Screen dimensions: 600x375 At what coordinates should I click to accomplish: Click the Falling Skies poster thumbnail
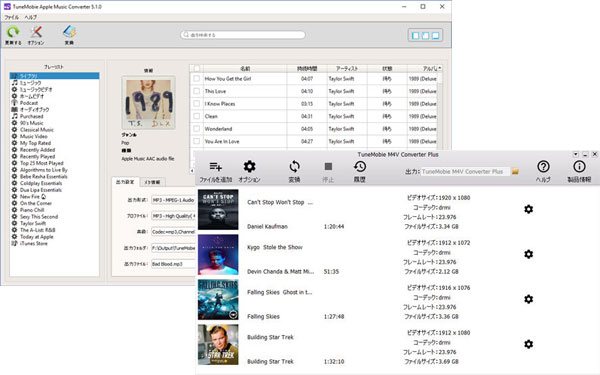[x=218, y=300]
